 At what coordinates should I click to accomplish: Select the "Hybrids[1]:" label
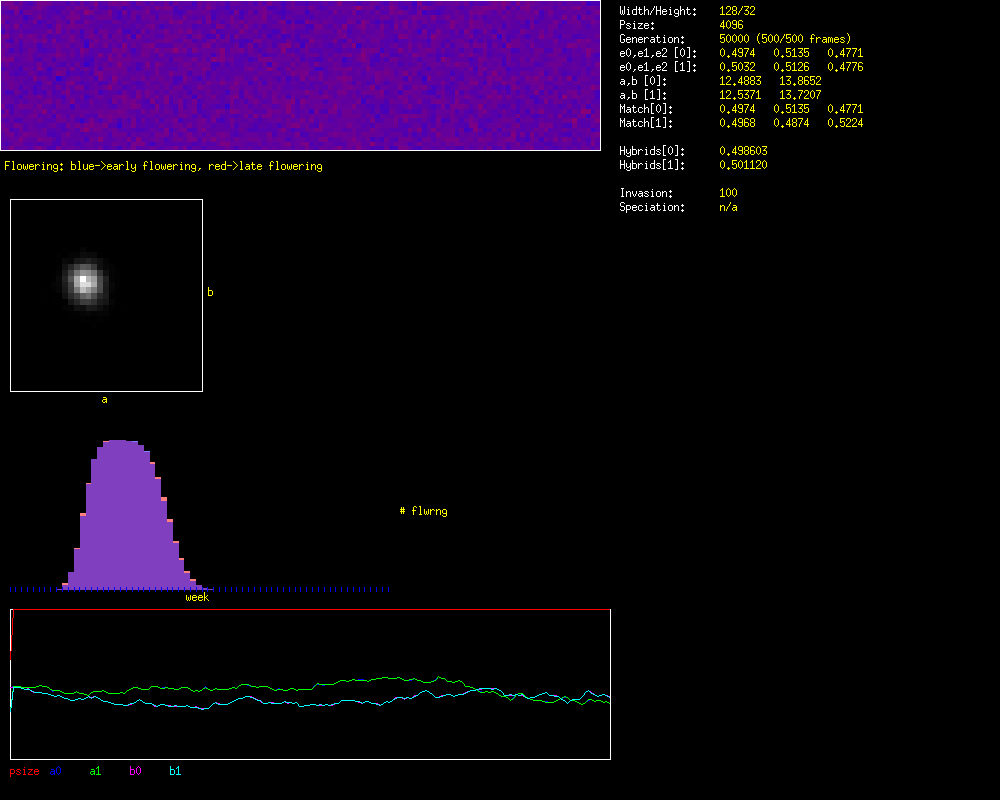pyautogui.click(x=652, y=166)
